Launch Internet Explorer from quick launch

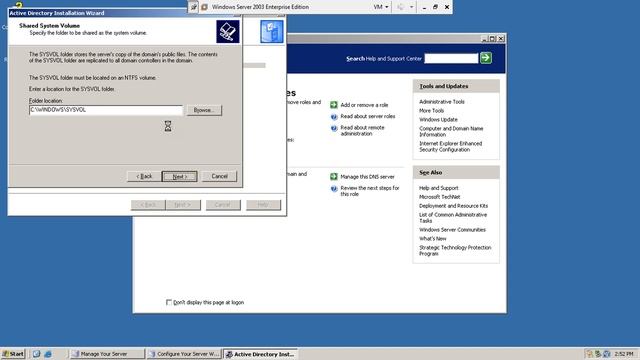pos(48,354)
